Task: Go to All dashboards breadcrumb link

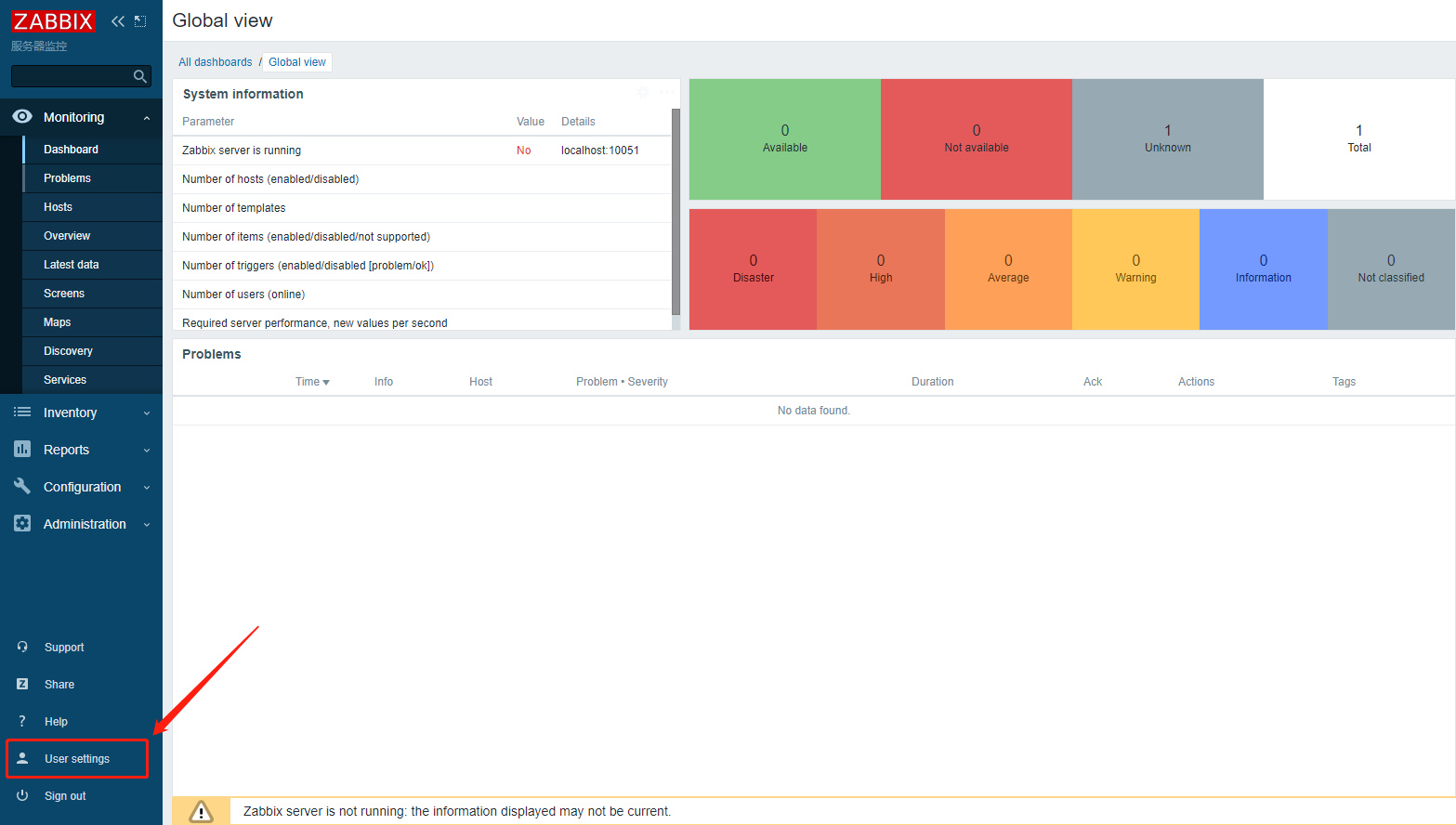Action: click(216, 62)
